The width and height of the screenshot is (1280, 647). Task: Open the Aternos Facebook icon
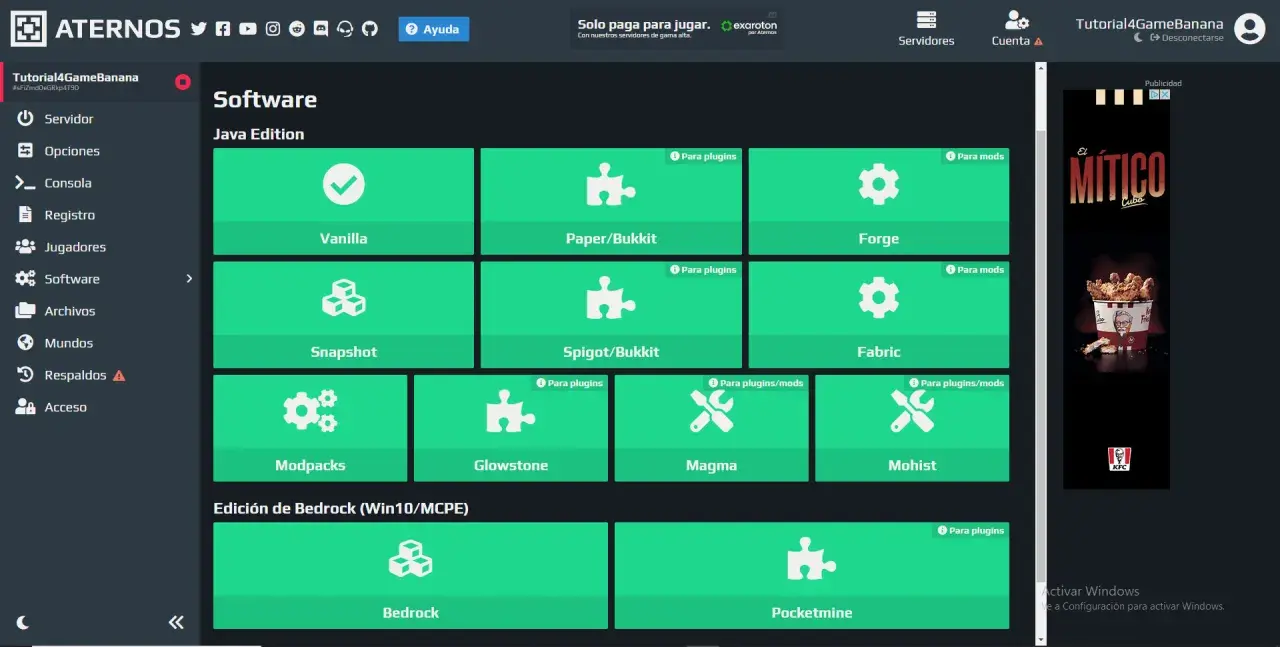tap(223, 29)
